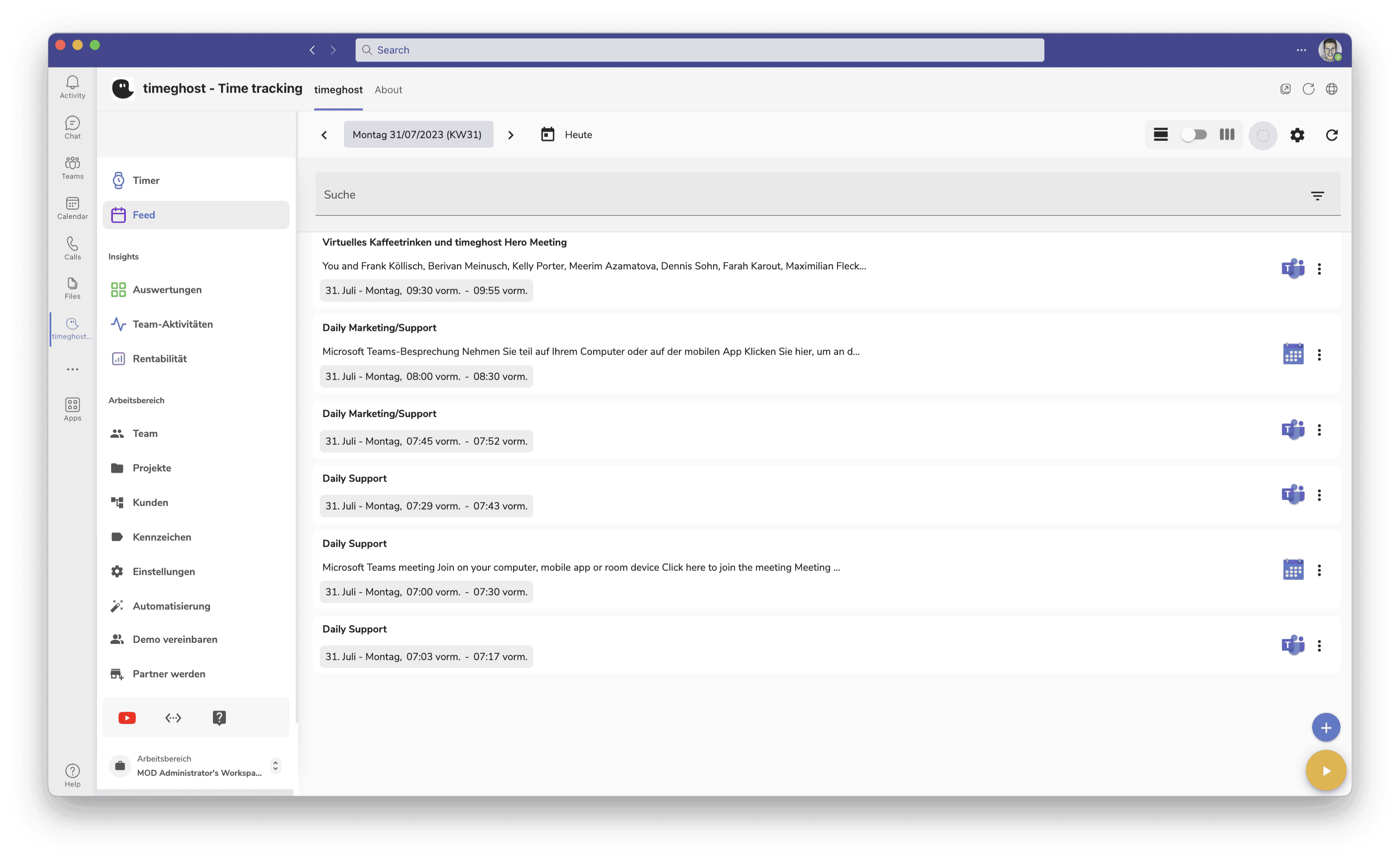This screenshot has height=860, width=1400.
Task: Click Teams icon on Daily Marketing/Support 07:45 entry
Action: pyautogui.click(x=1293, y=430)
